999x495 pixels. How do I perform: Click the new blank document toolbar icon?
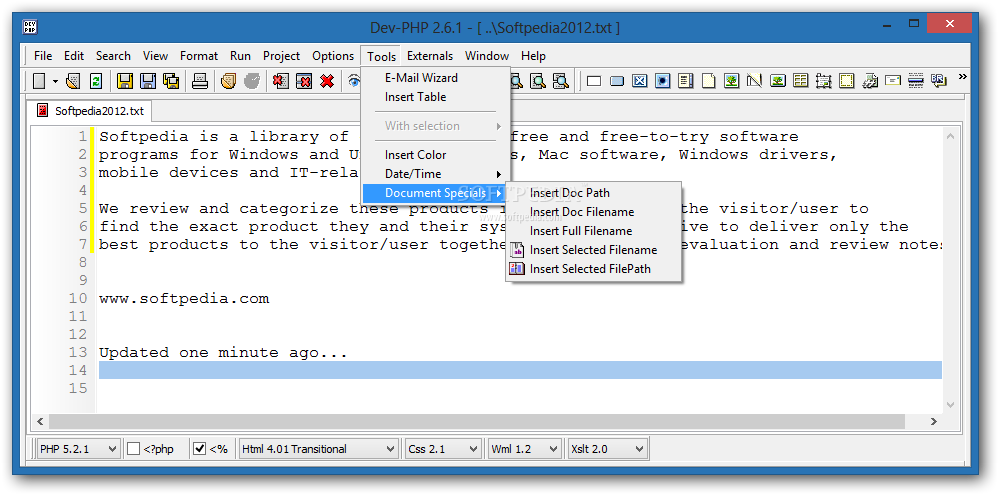39,81
